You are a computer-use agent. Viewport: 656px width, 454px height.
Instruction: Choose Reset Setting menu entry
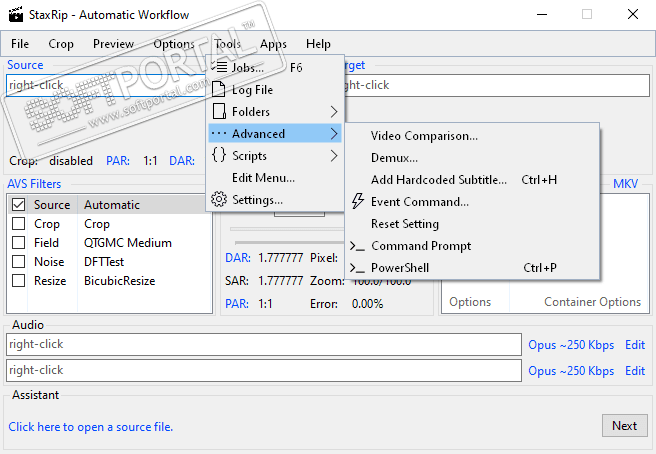click(x=472, y=224)
